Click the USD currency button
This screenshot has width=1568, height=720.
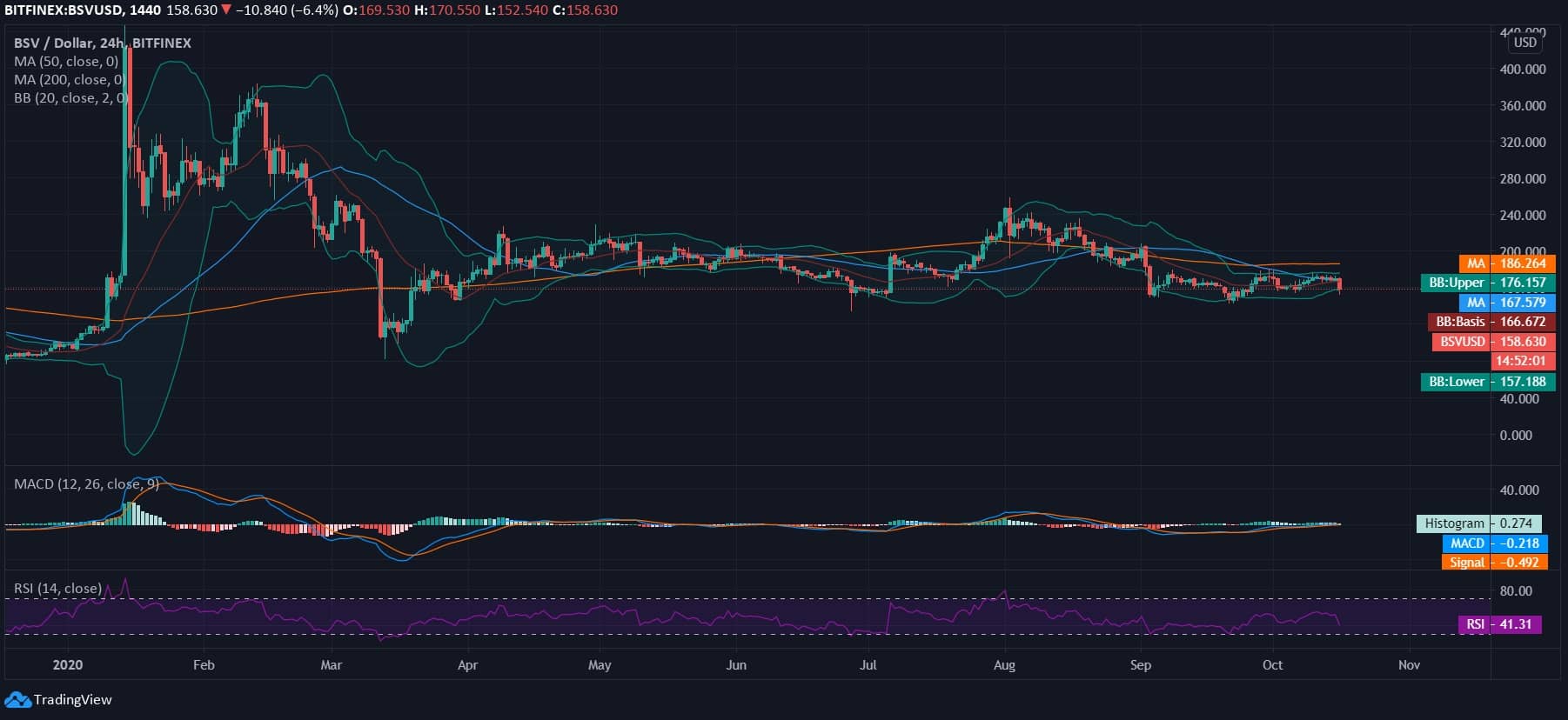pos(1525,43)
